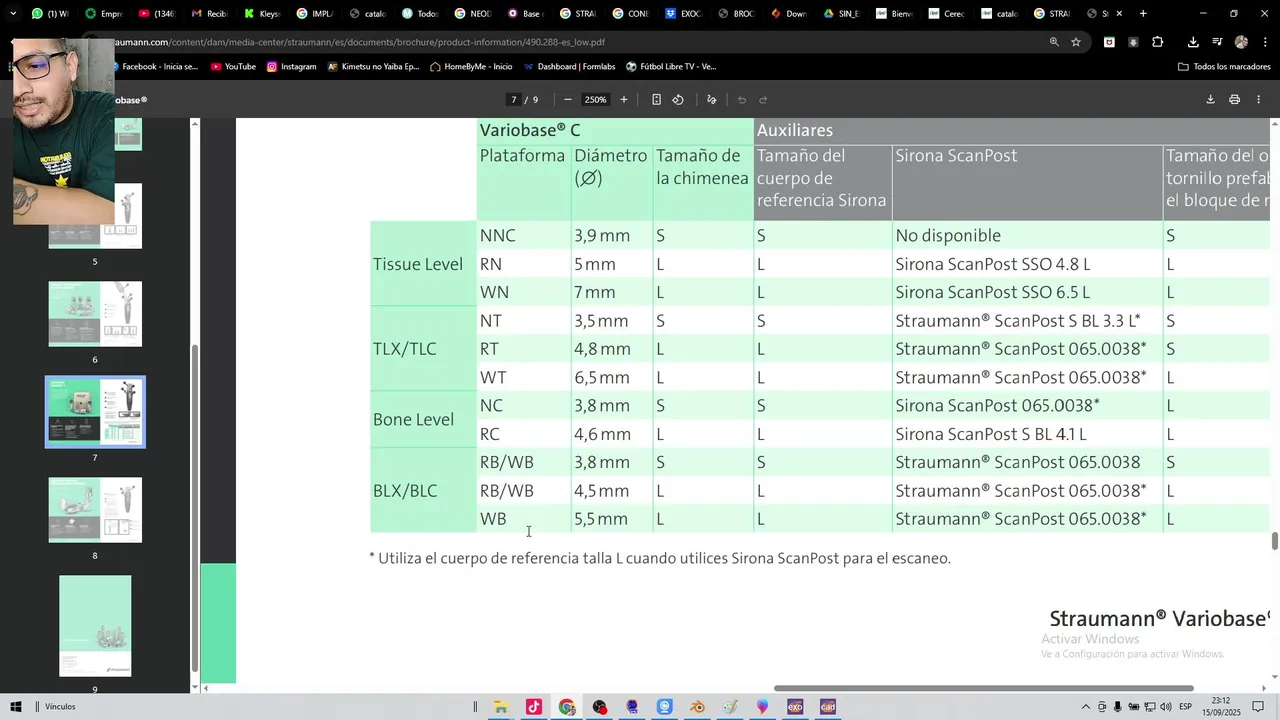Launch the cad app in taskbar
The height and width of the screenshot is (720, 1280).
click(828, 707)
